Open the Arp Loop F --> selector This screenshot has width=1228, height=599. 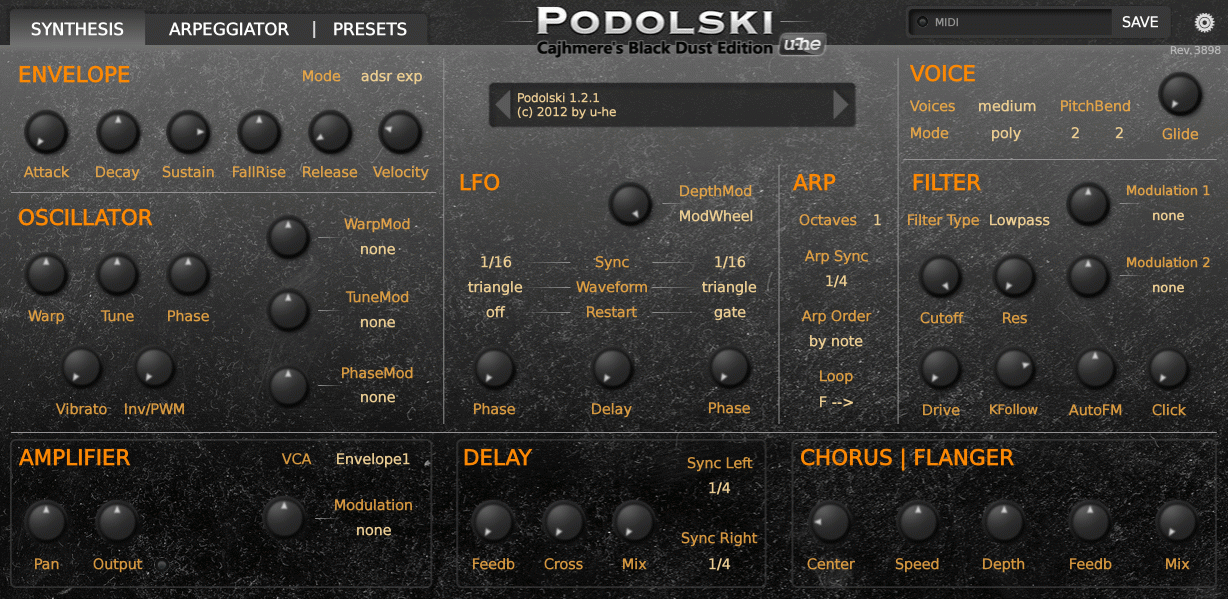point(836,402)
